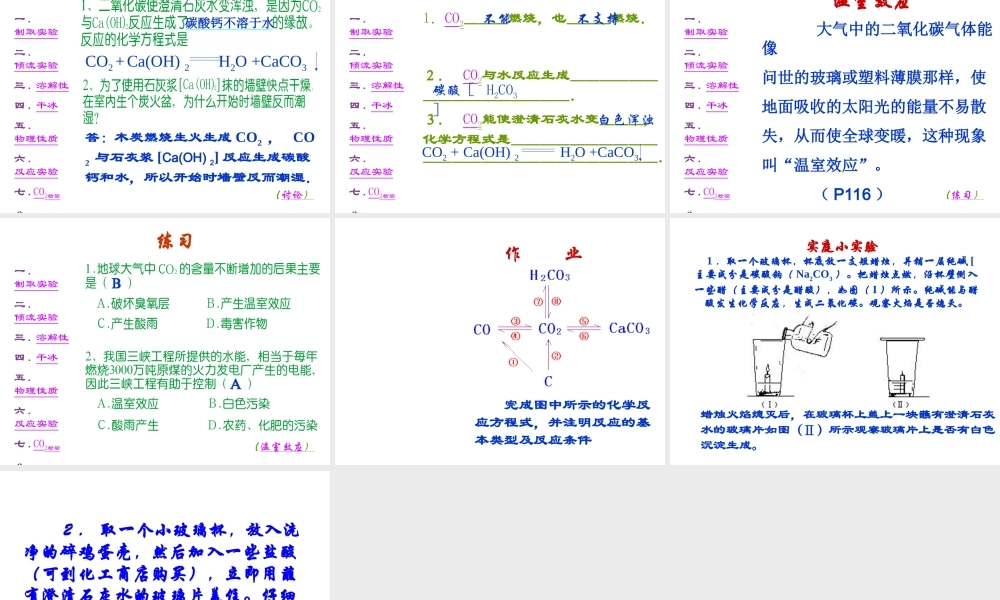Click 反应实验 link in first slide's sidebar
This screenshot has width=1000, height=600.
[36, 172]
